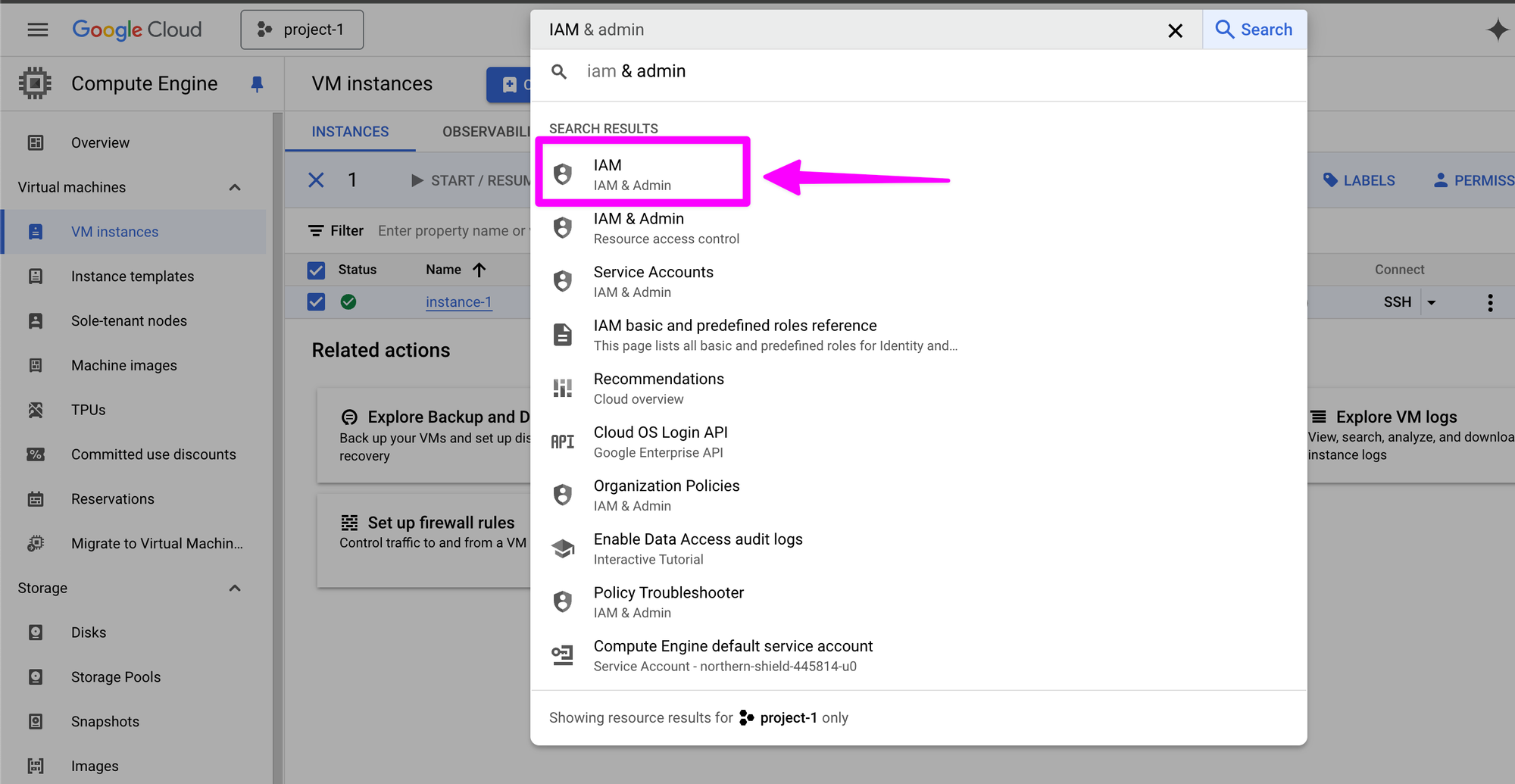Click the VM instances sidebar icon

point(36,232)
